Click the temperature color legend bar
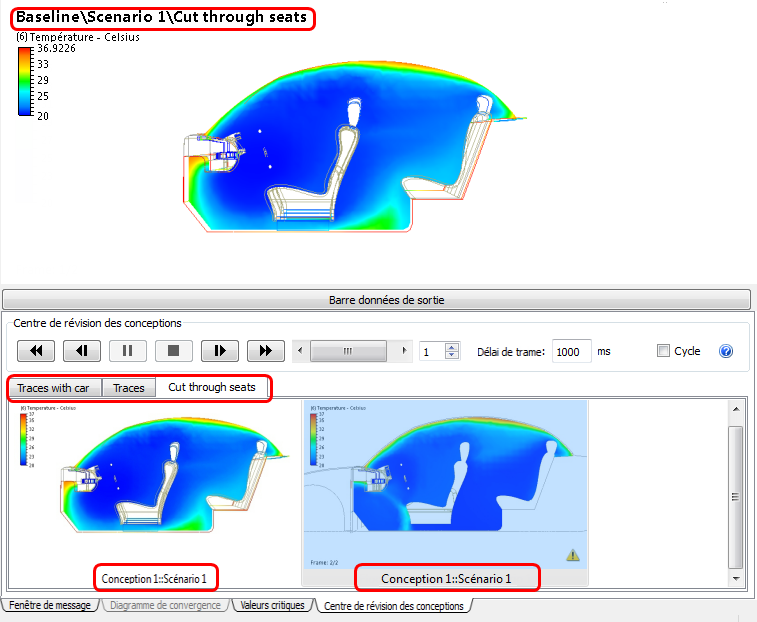Screen dimensions: 757x622 (x=25, y=81)
